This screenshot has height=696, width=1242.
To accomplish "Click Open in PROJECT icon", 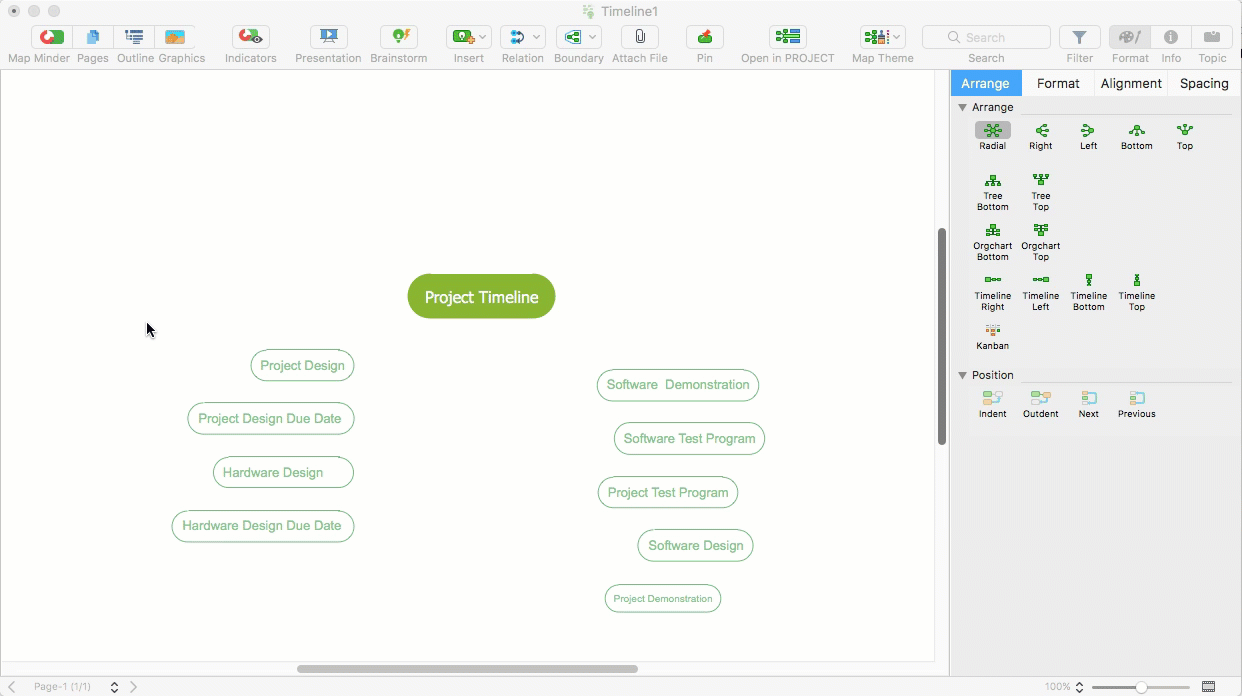I will (x=788, y=37).
